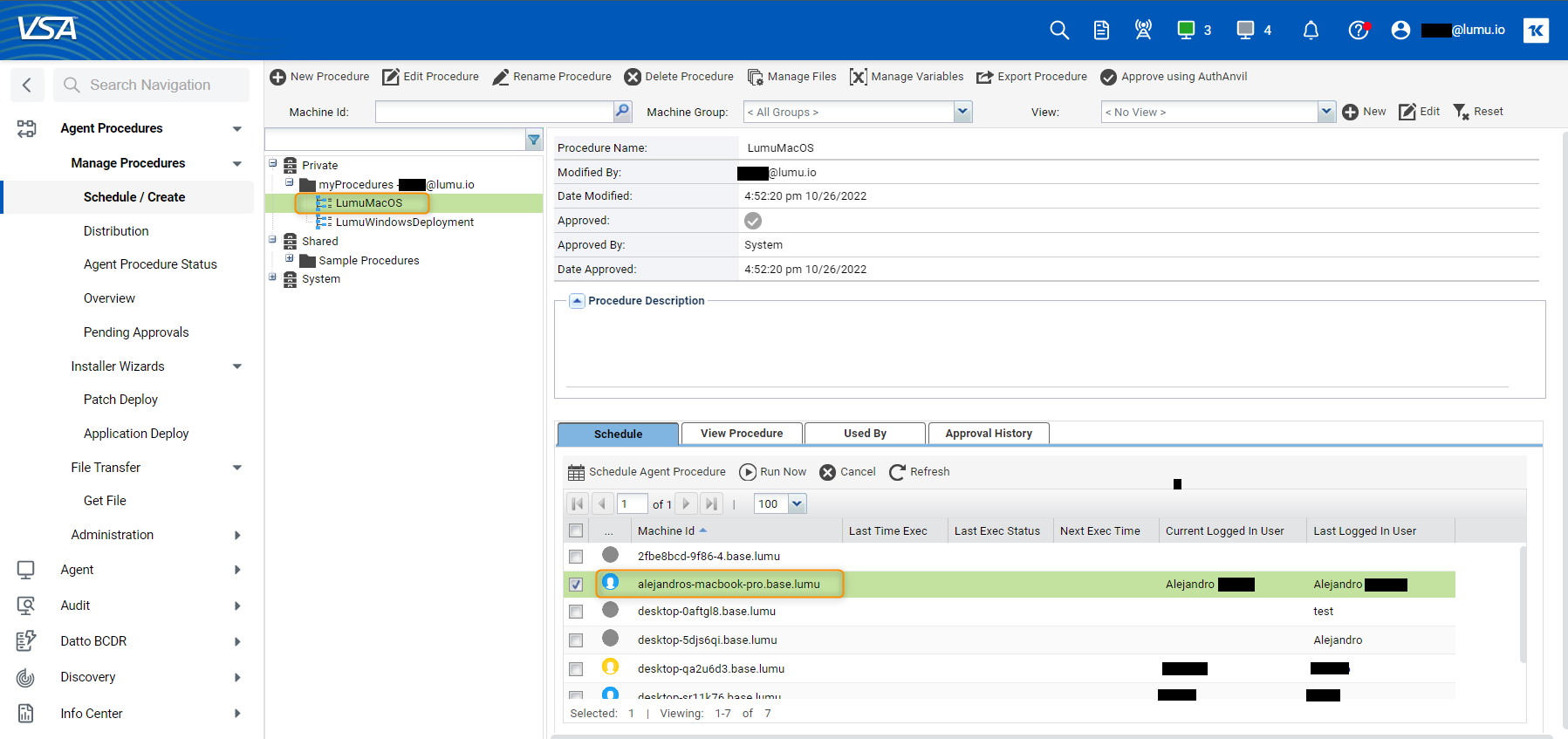1568x739 pixels.
Task: Click Delete Procedure in toolbar
Action: (x=679, y=77)
